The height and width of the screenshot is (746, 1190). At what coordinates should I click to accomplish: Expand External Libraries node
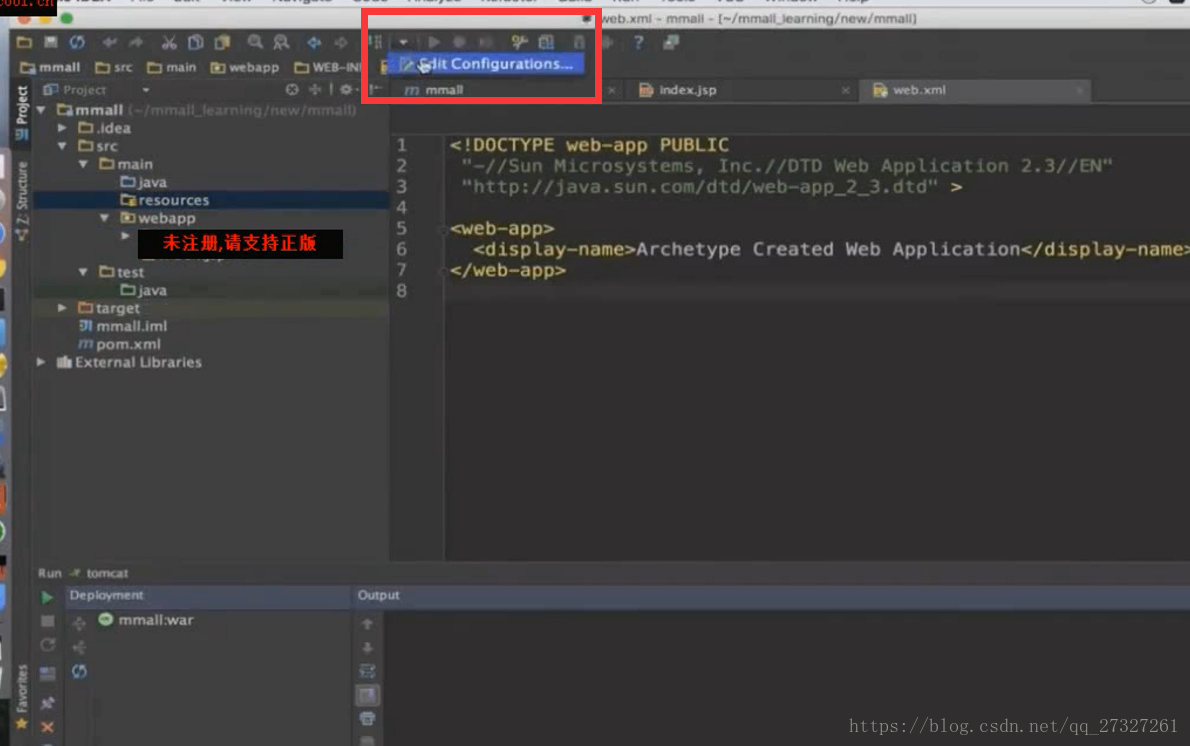coord(41,362)
